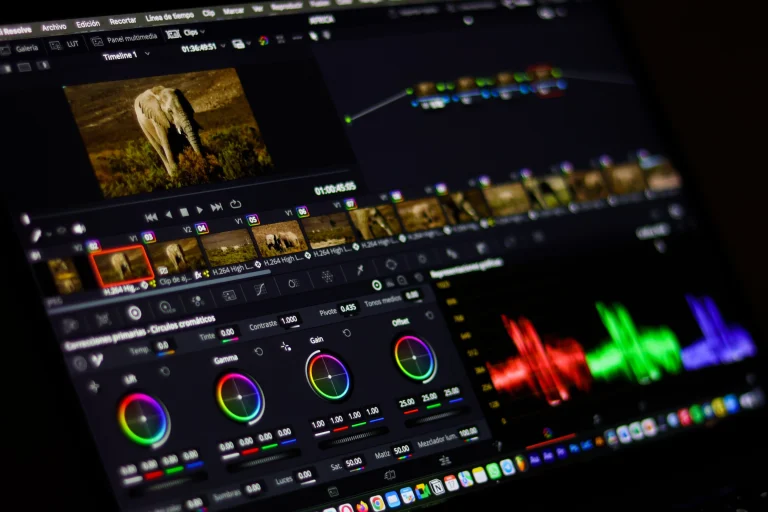Select clip 06 thumbnail
The image size is (768, 512).
tap(327, 230)
